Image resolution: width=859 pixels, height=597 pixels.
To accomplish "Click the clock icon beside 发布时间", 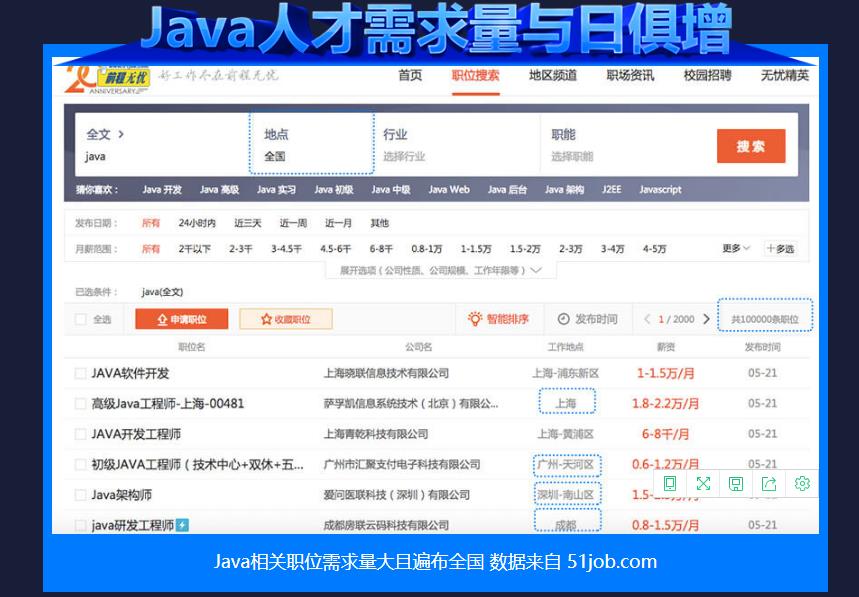I will (563, 319).
